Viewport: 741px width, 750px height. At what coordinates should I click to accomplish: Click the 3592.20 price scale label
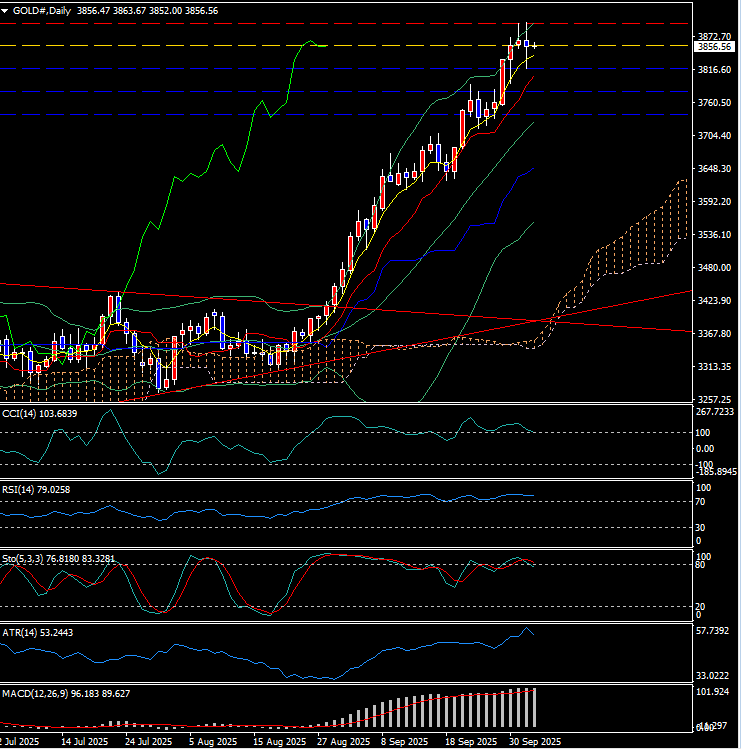(714, 202)
